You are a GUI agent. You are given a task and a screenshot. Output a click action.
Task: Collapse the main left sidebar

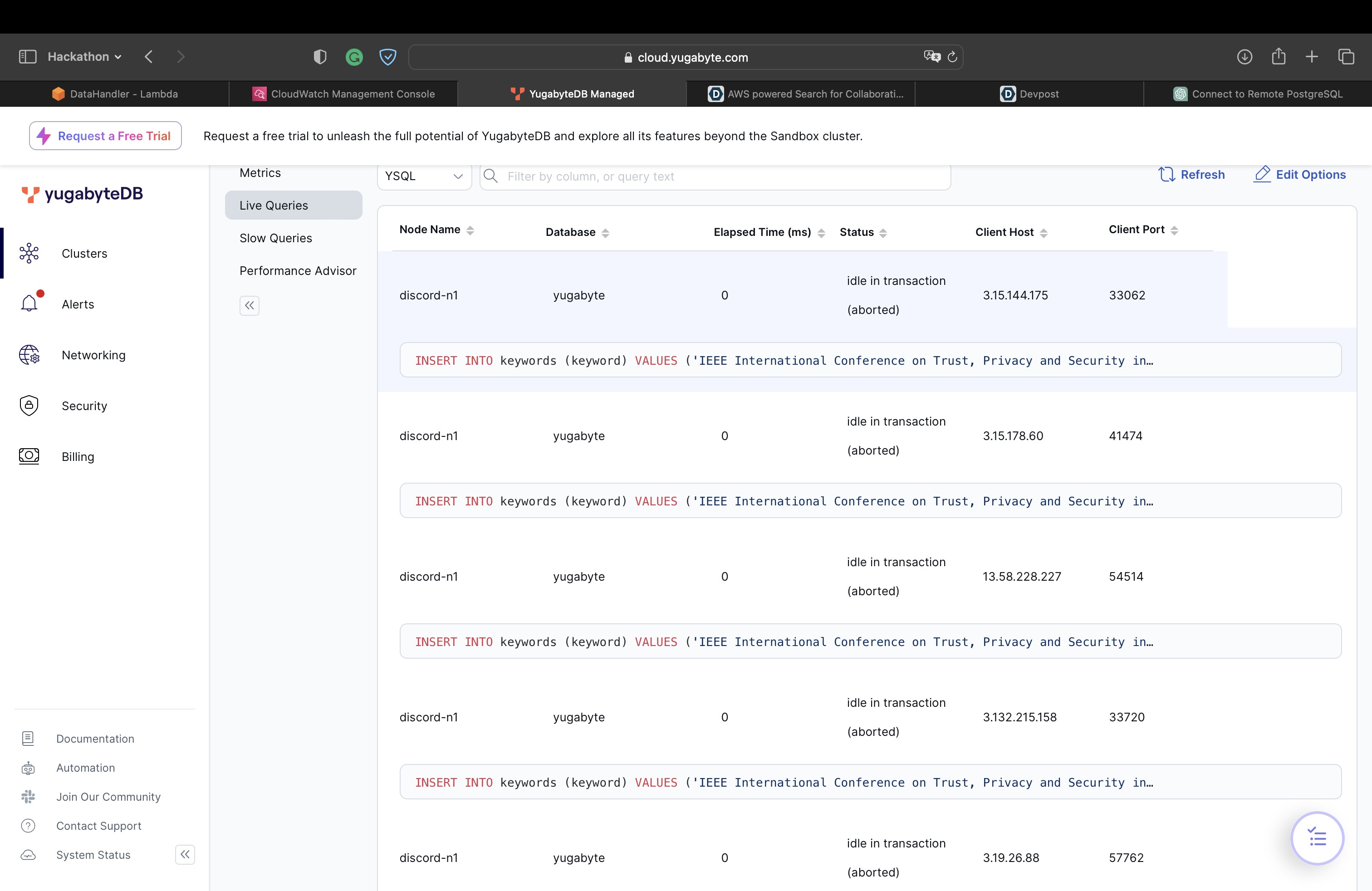185,854
